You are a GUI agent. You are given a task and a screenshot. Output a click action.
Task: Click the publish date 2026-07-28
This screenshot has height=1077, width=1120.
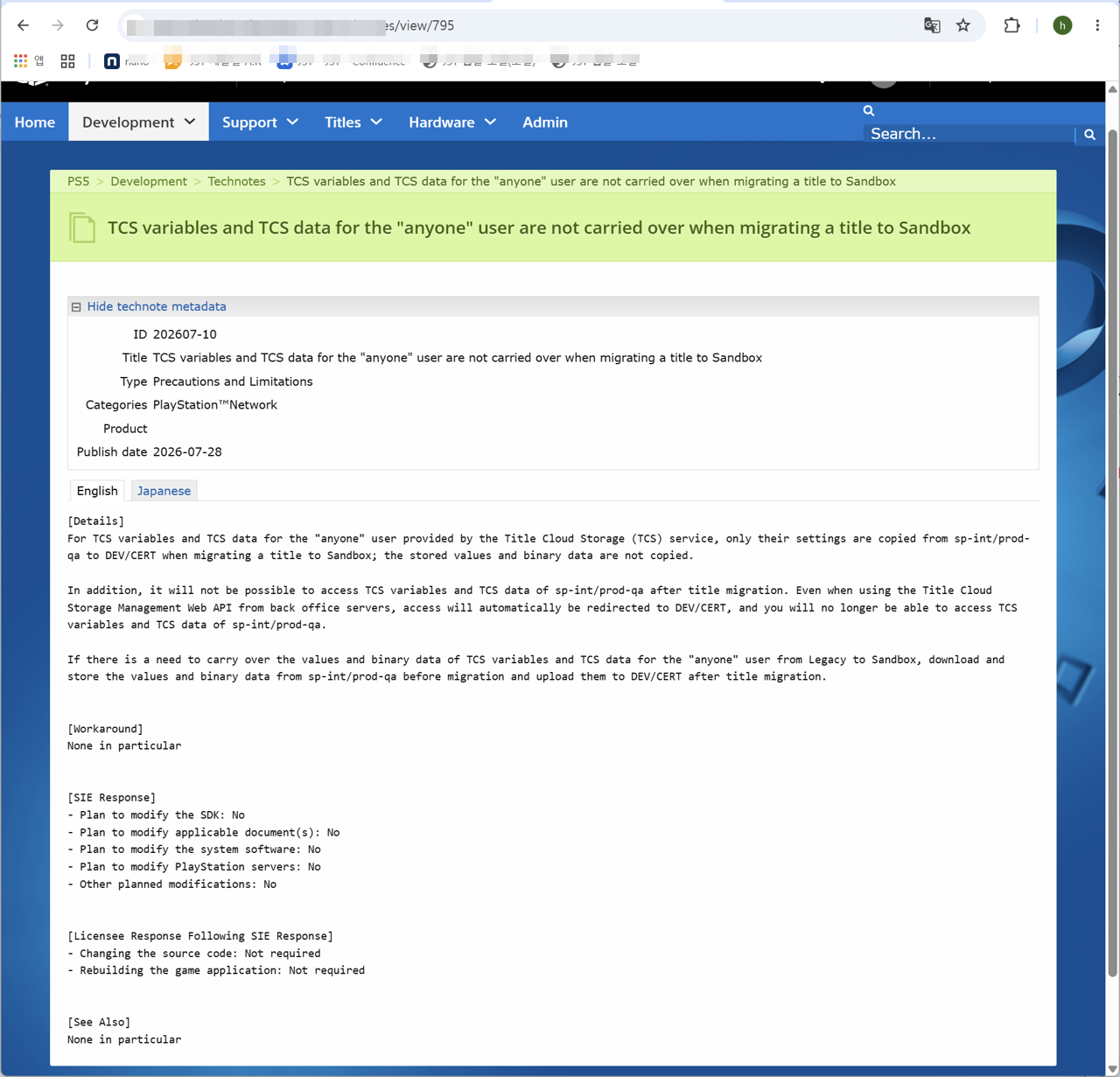(x=187, y=452)
